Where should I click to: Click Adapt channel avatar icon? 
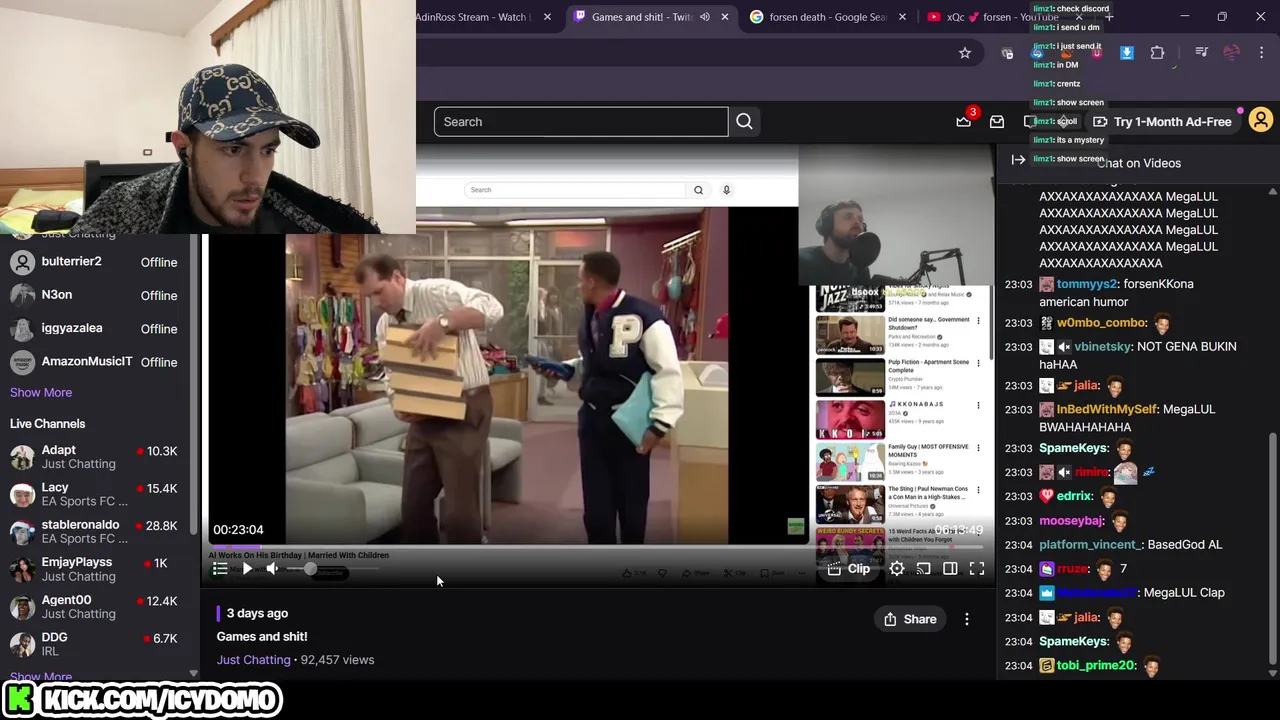22,457
